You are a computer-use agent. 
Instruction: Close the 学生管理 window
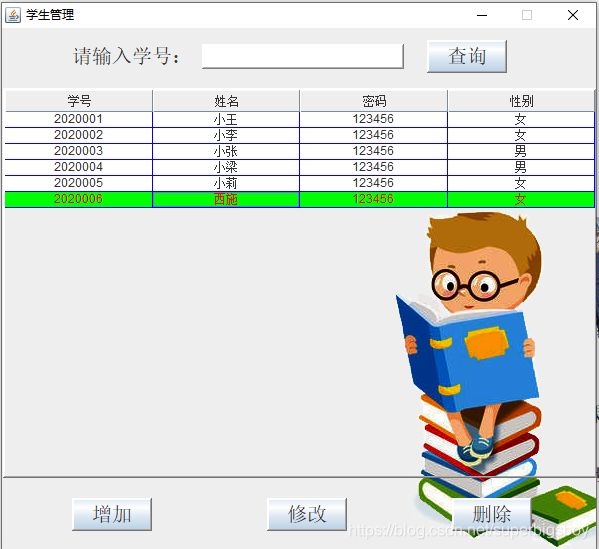(x=573, y=15)
